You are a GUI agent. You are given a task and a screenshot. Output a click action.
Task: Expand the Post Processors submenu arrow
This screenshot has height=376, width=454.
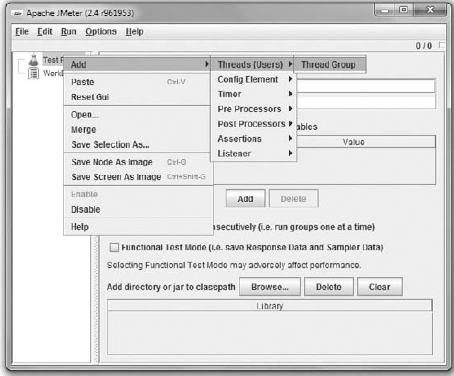(290, 124)
